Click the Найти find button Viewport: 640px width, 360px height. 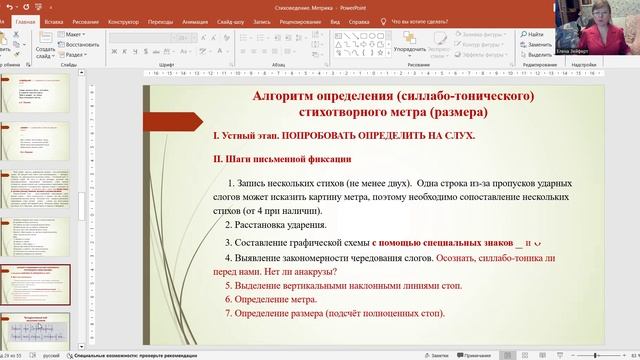(x=532, y=34)
